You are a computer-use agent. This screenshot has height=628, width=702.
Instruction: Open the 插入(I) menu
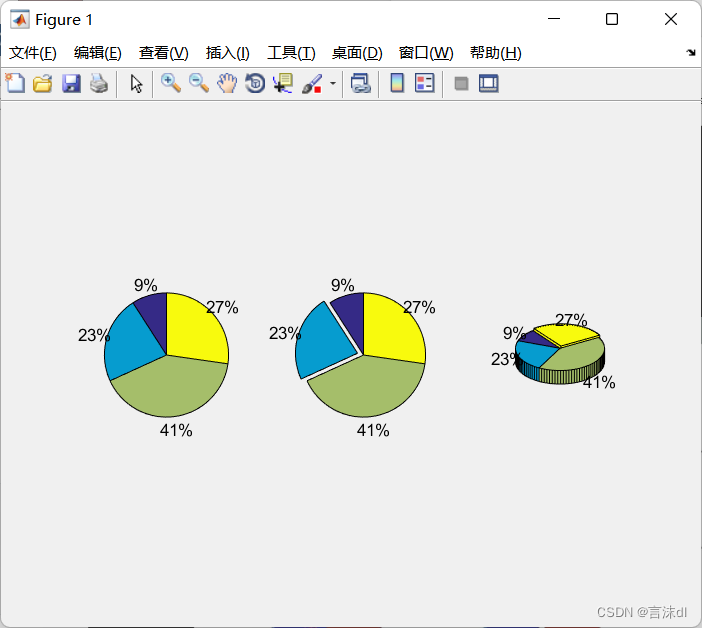coord(228,53)
